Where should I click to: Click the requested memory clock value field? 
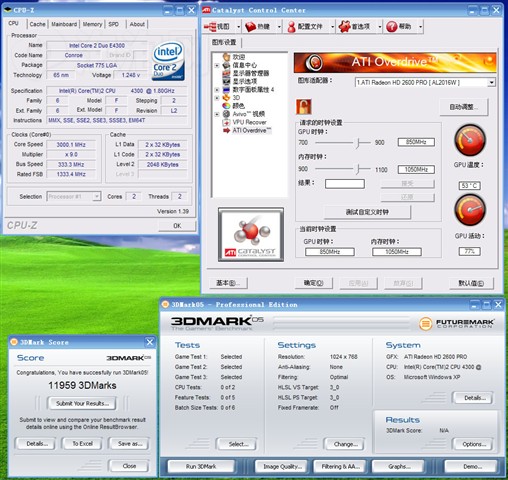tap(416, 170)
